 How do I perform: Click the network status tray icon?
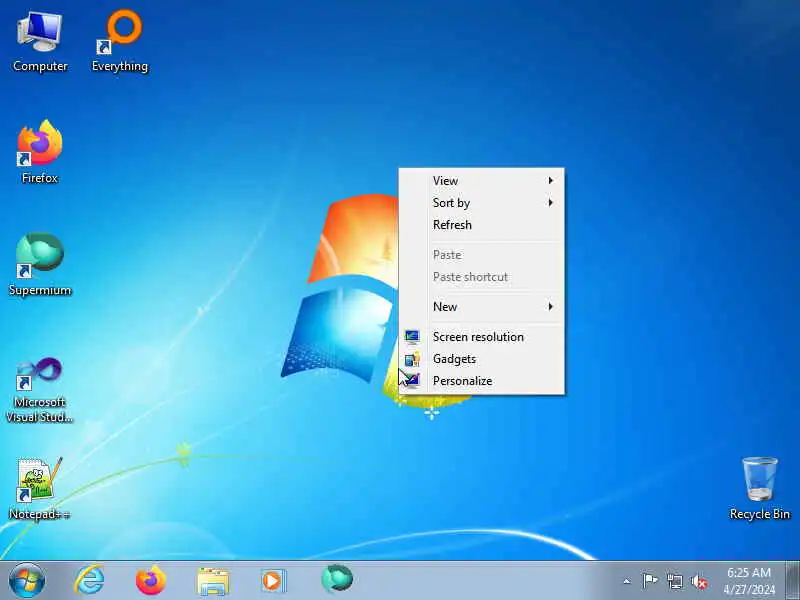click(x=674, y=581)
